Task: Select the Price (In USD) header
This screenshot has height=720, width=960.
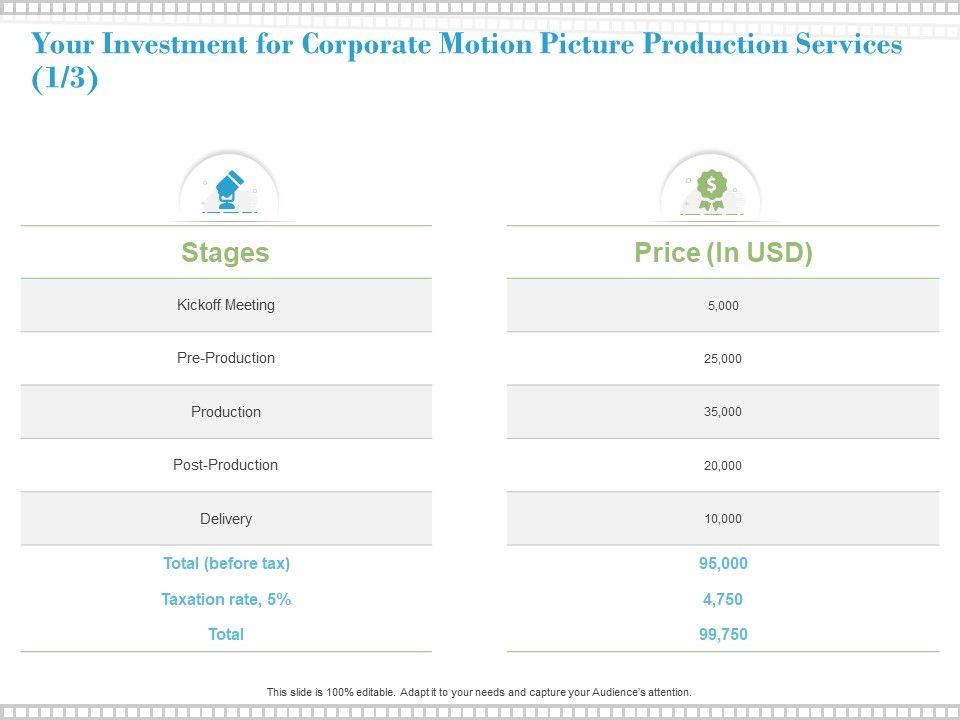Action: (723, 253)
